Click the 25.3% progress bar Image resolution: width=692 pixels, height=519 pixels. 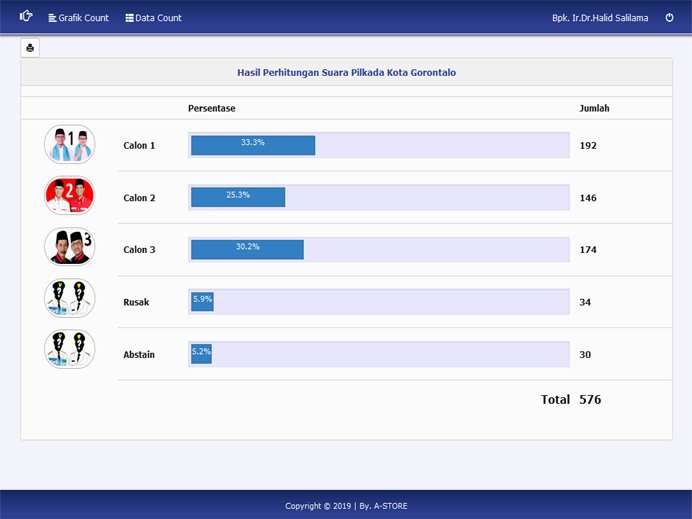click(x=238, y=197)
